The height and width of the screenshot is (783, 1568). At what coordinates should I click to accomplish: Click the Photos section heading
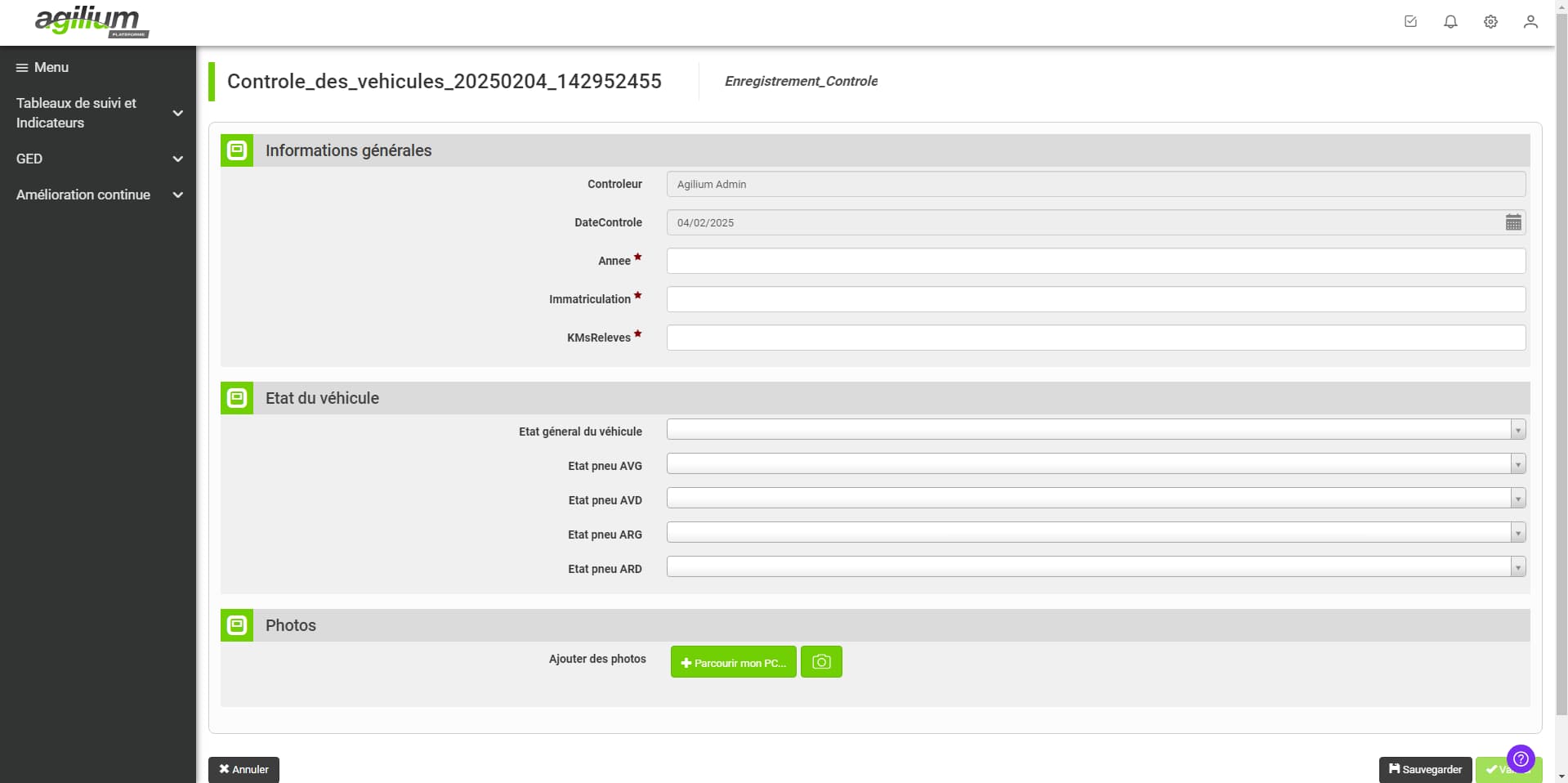(x=291, y=625)
